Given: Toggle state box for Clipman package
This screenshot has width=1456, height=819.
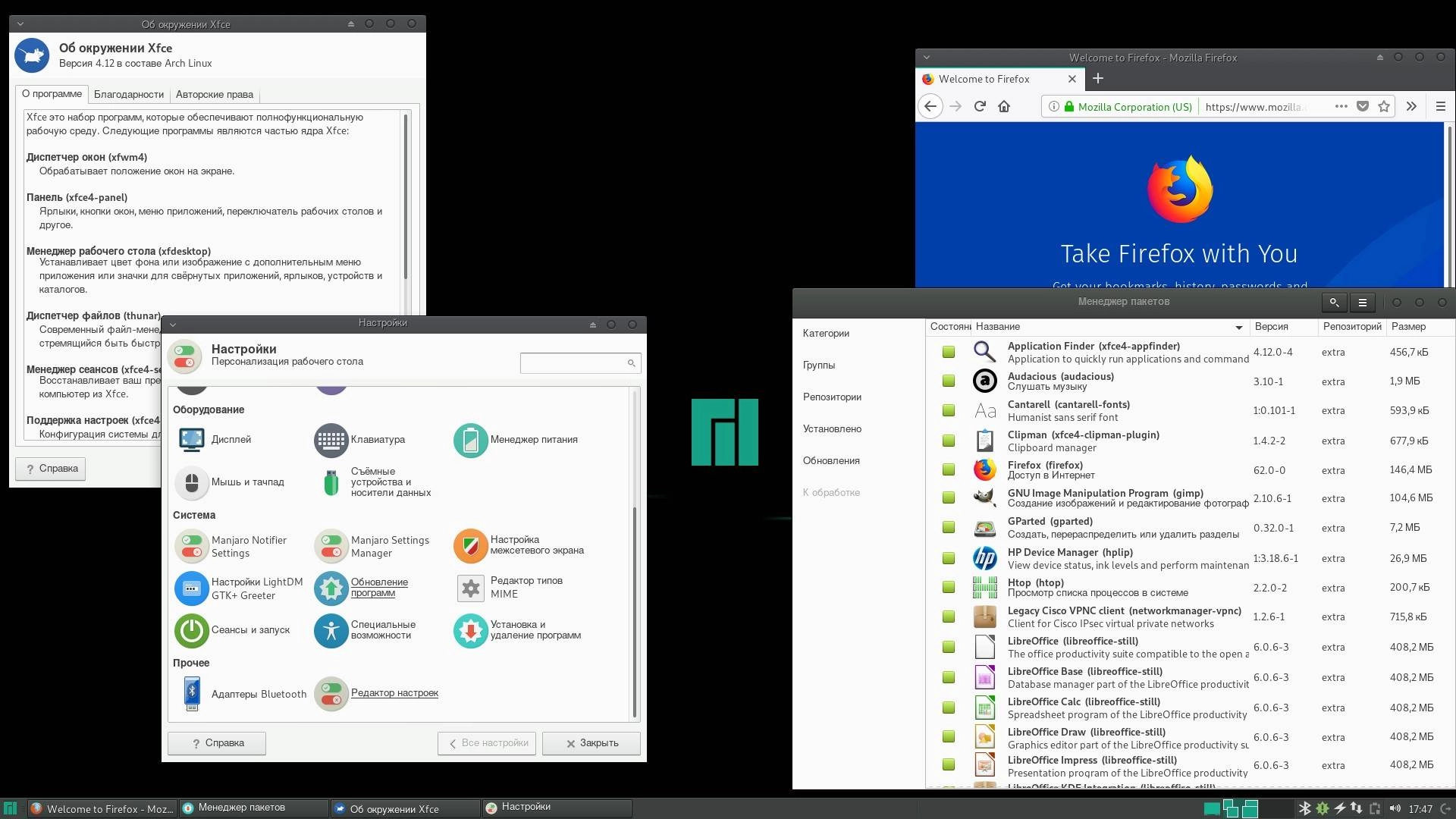Looking at the screenshot, I should click(x=948, y=441).
